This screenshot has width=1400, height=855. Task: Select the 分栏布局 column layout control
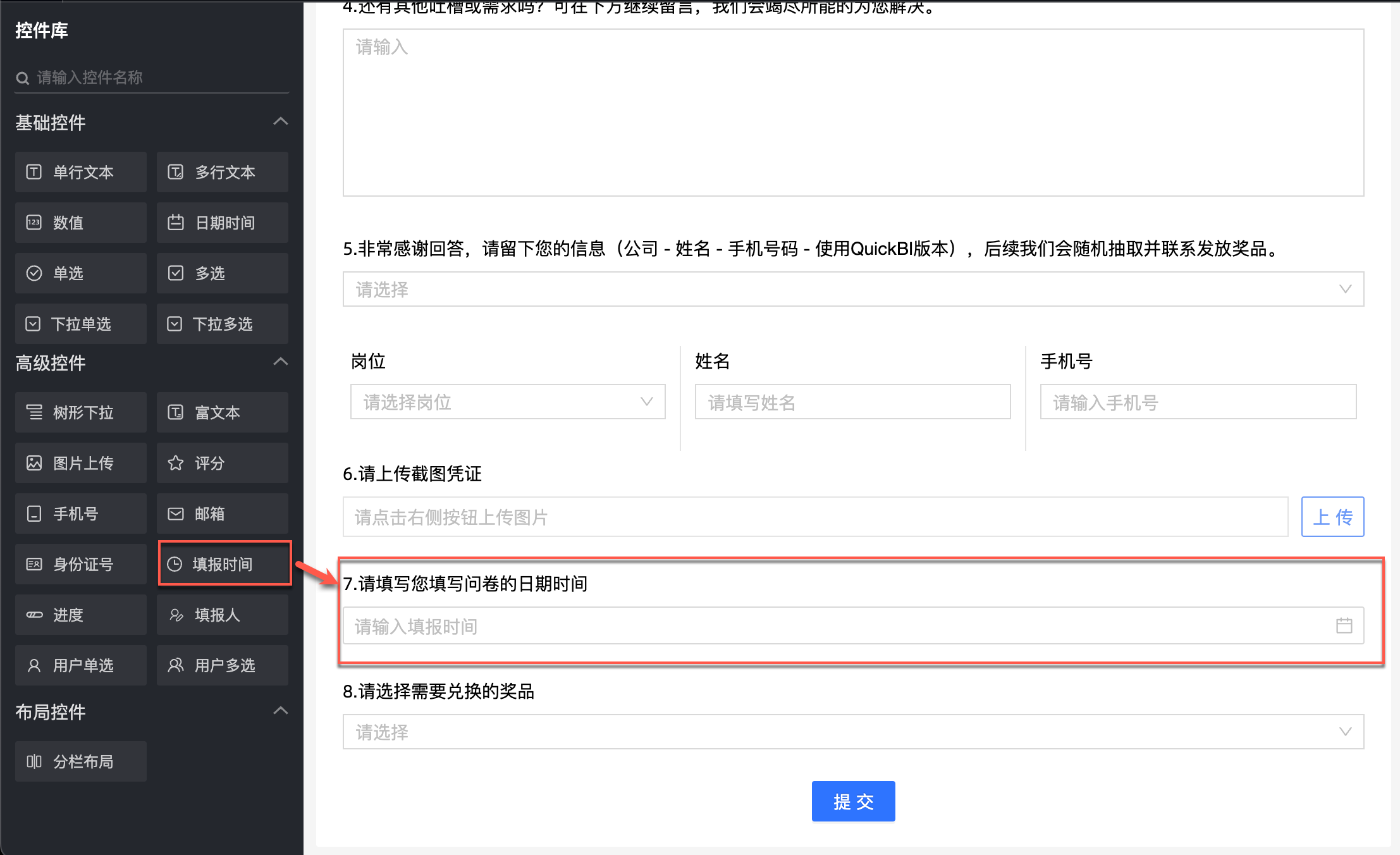81,761
